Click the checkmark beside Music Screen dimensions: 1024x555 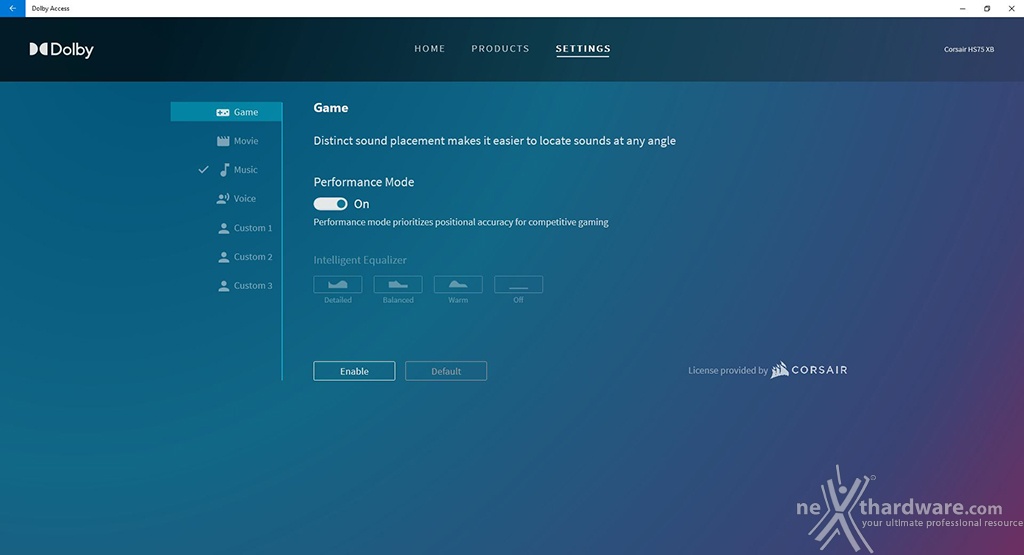coord(203,170)
